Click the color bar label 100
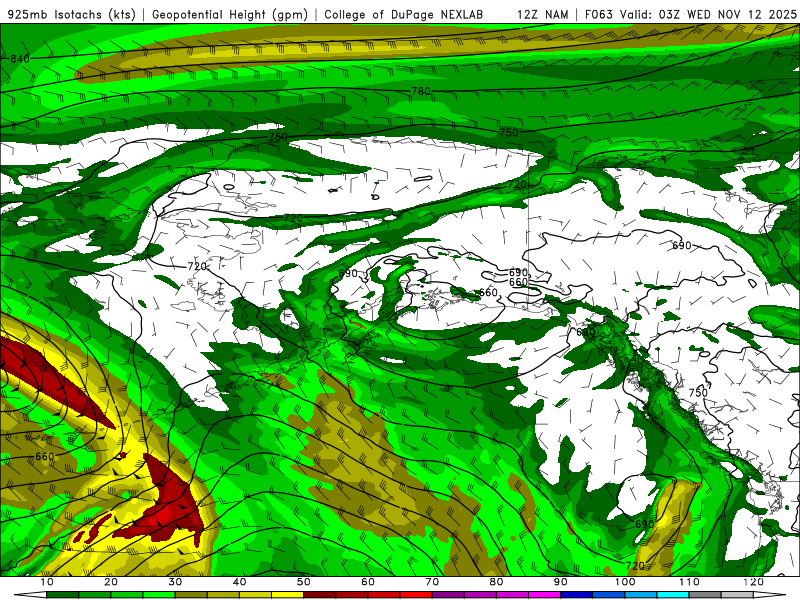 click(625, 582)
